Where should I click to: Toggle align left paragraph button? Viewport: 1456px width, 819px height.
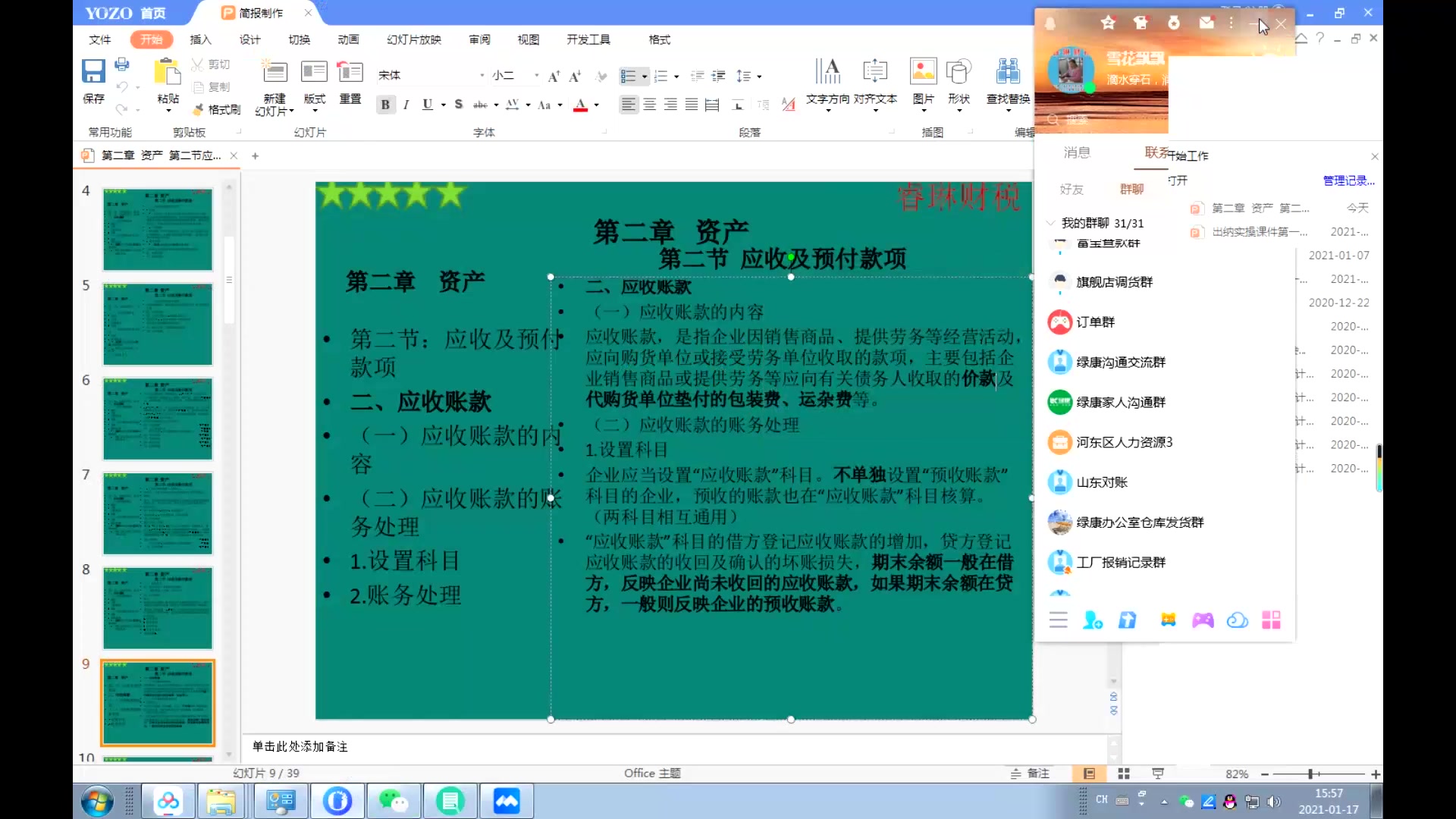click(x=629, y=105)
